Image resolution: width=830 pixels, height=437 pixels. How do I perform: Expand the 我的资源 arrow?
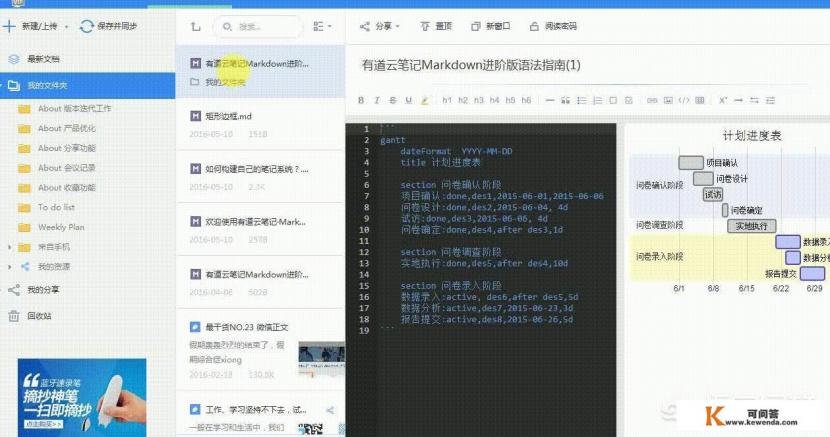10,267
